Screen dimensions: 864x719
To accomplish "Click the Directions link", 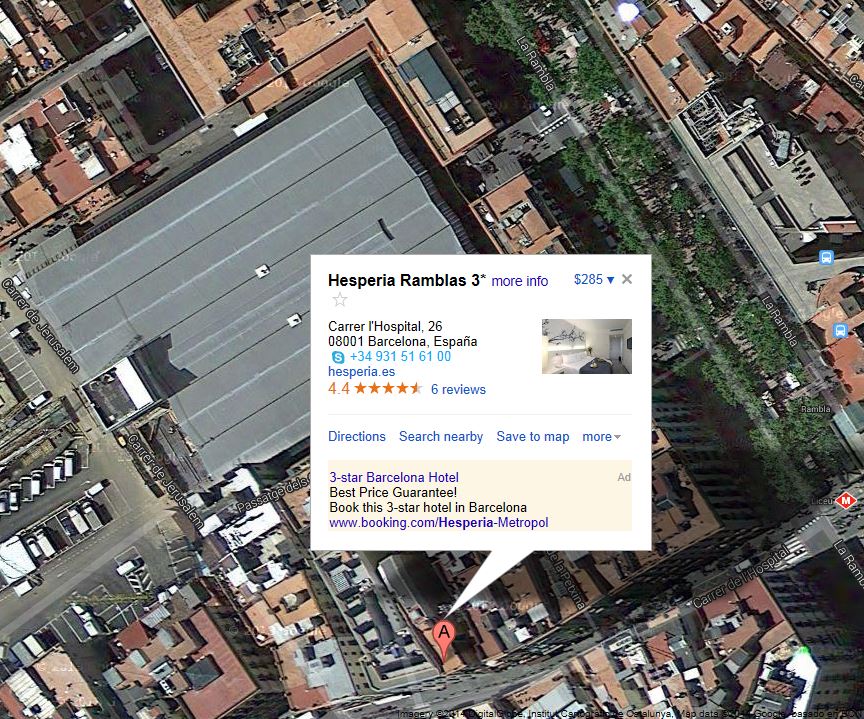I will point(357,436).
